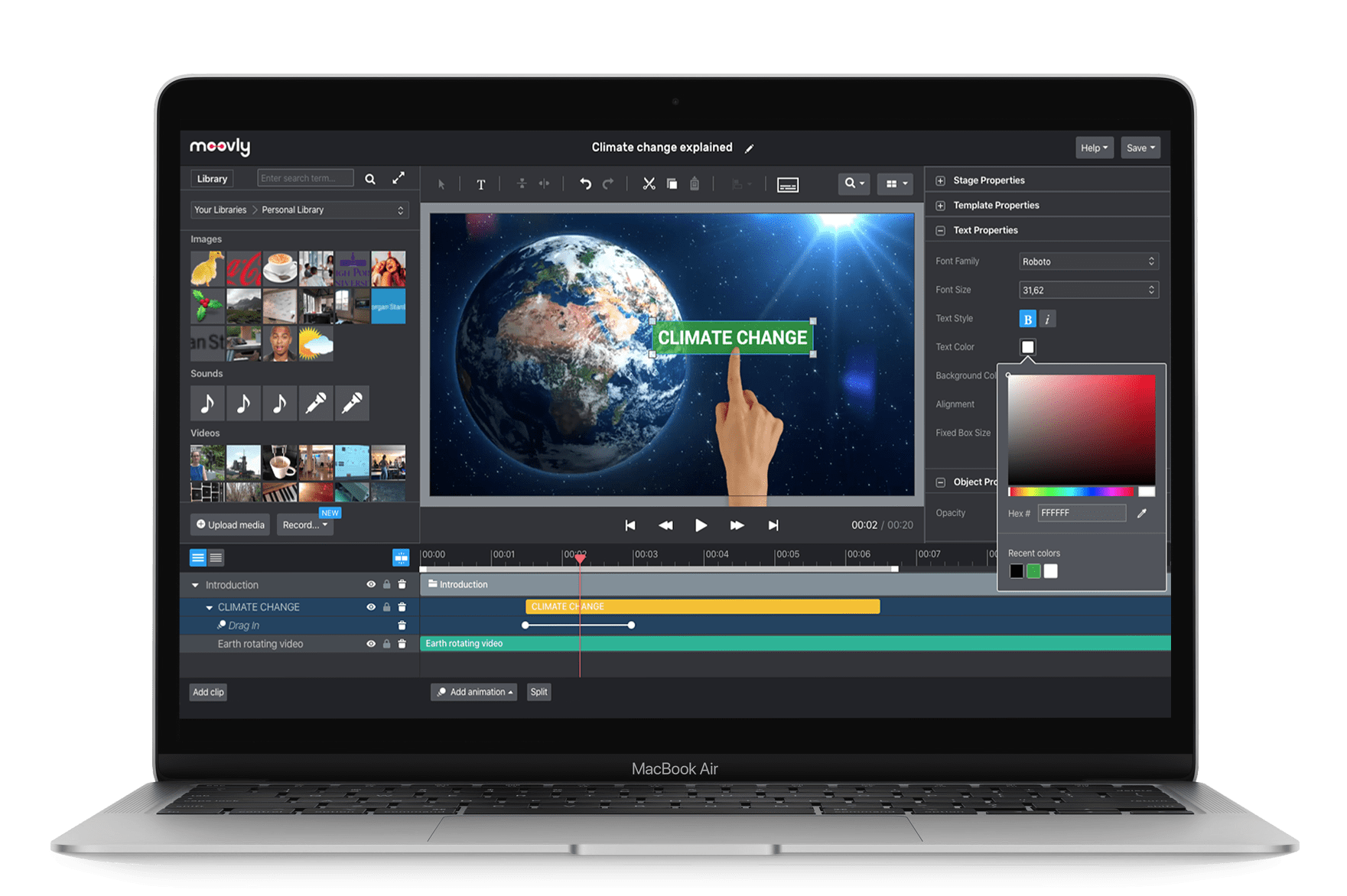Image resolution: width=1347 pixels, height=896 pixels.
Task: Toggle visibility of CLIMATE CHANGE layer
Action: click(x=371, y=607)
